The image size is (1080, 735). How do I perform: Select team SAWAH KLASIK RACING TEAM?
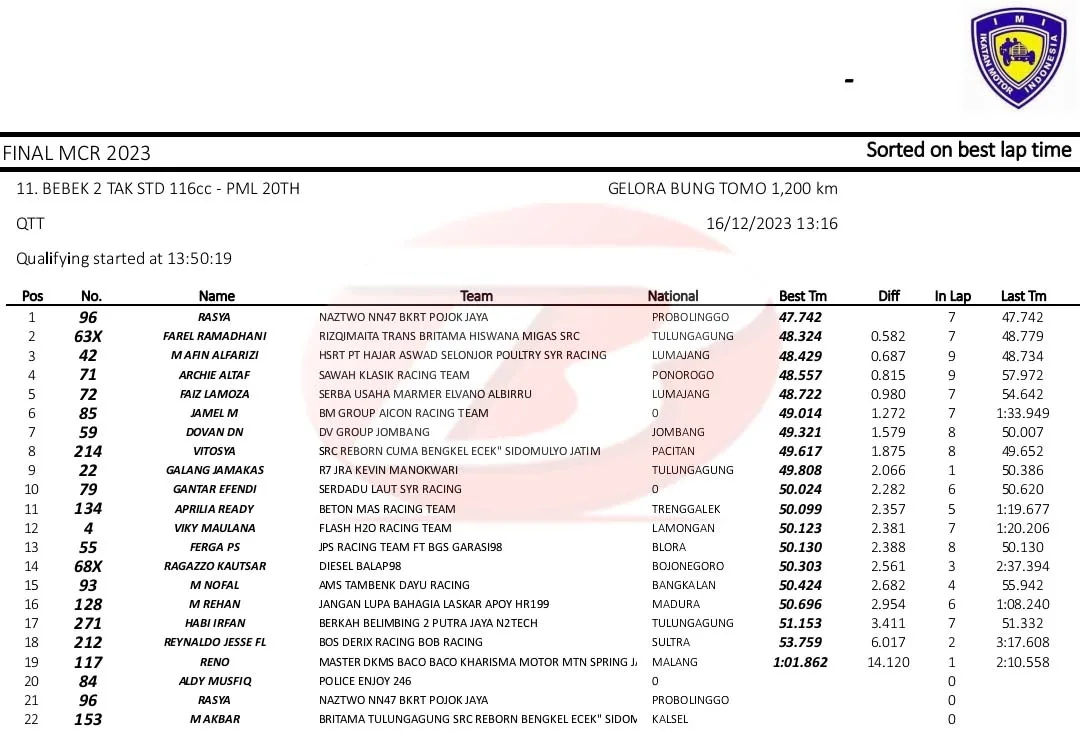(393, 375)
